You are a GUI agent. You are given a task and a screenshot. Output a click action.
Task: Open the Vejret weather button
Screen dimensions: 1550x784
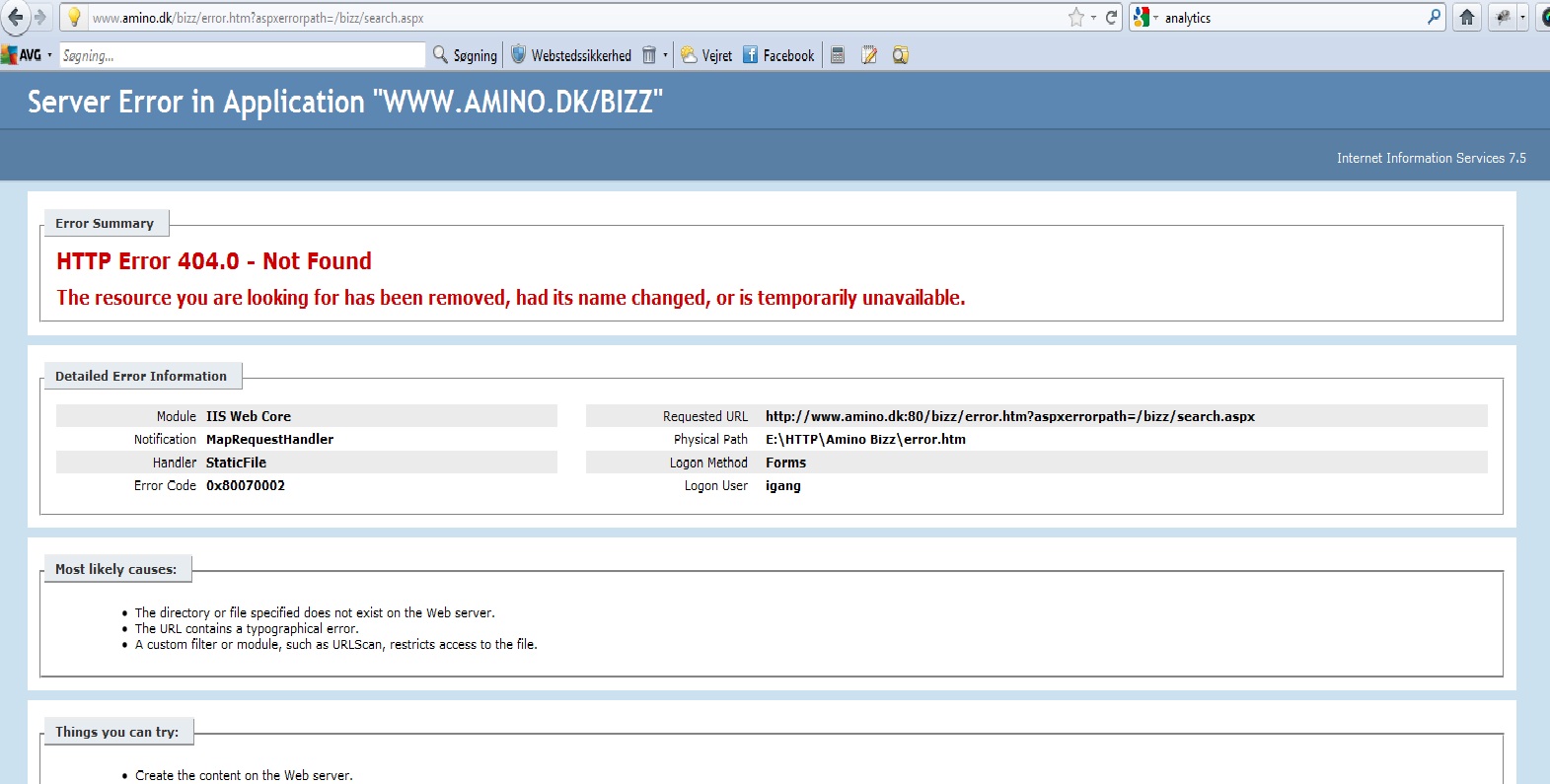[706, 55]
